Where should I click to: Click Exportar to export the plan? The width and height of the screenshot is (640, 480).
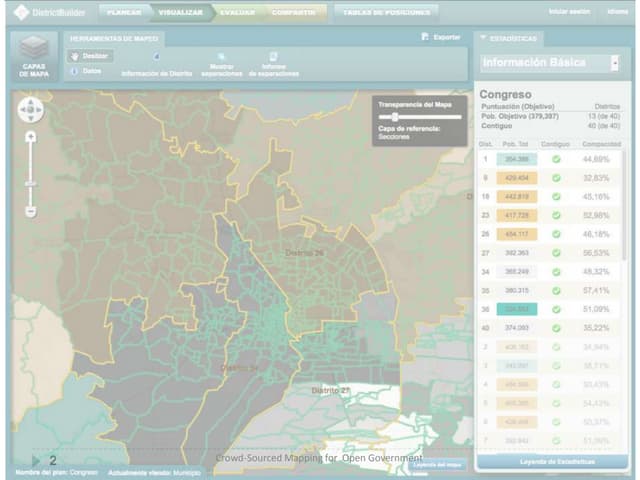tap(441, 37)
